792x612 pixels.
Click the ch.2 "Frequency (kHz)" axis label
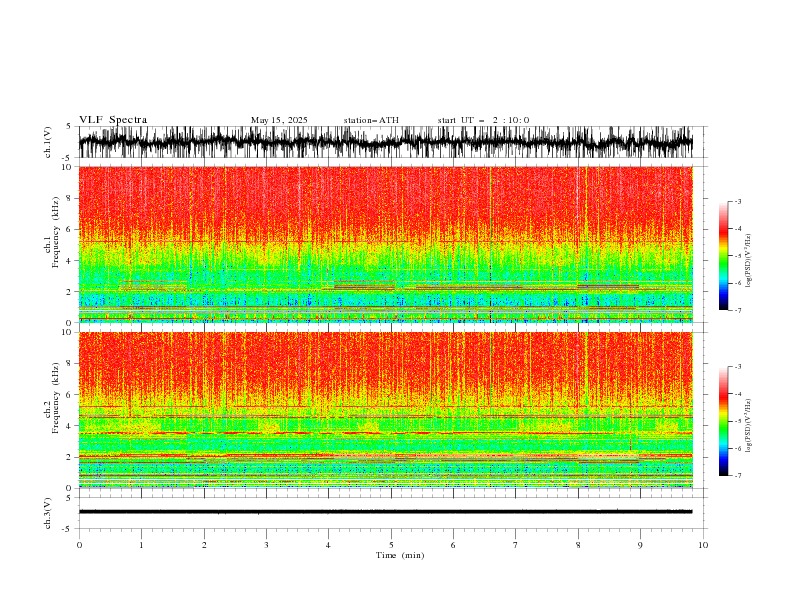pyautogui.click(x=56, y=398)
